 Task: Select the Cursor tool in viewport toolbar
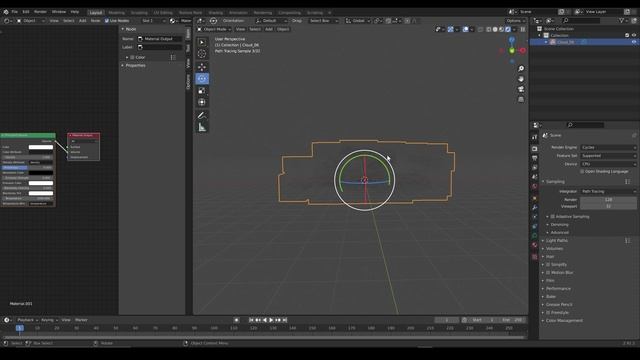click(202, 54)
